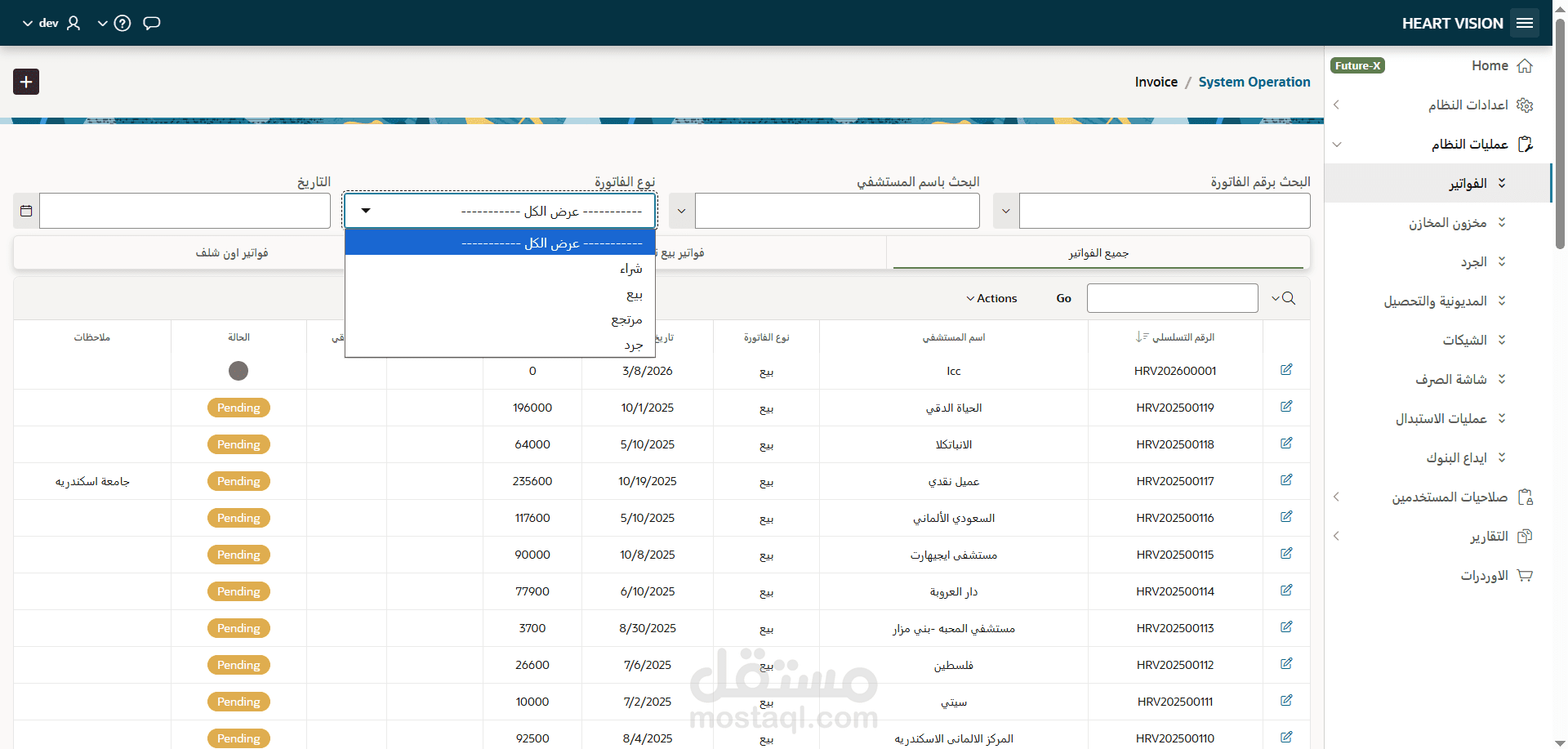The height and width of the screenshot is (749, 1568).
Task: Click the التقارير reports icon
Action: (1525, 536)
